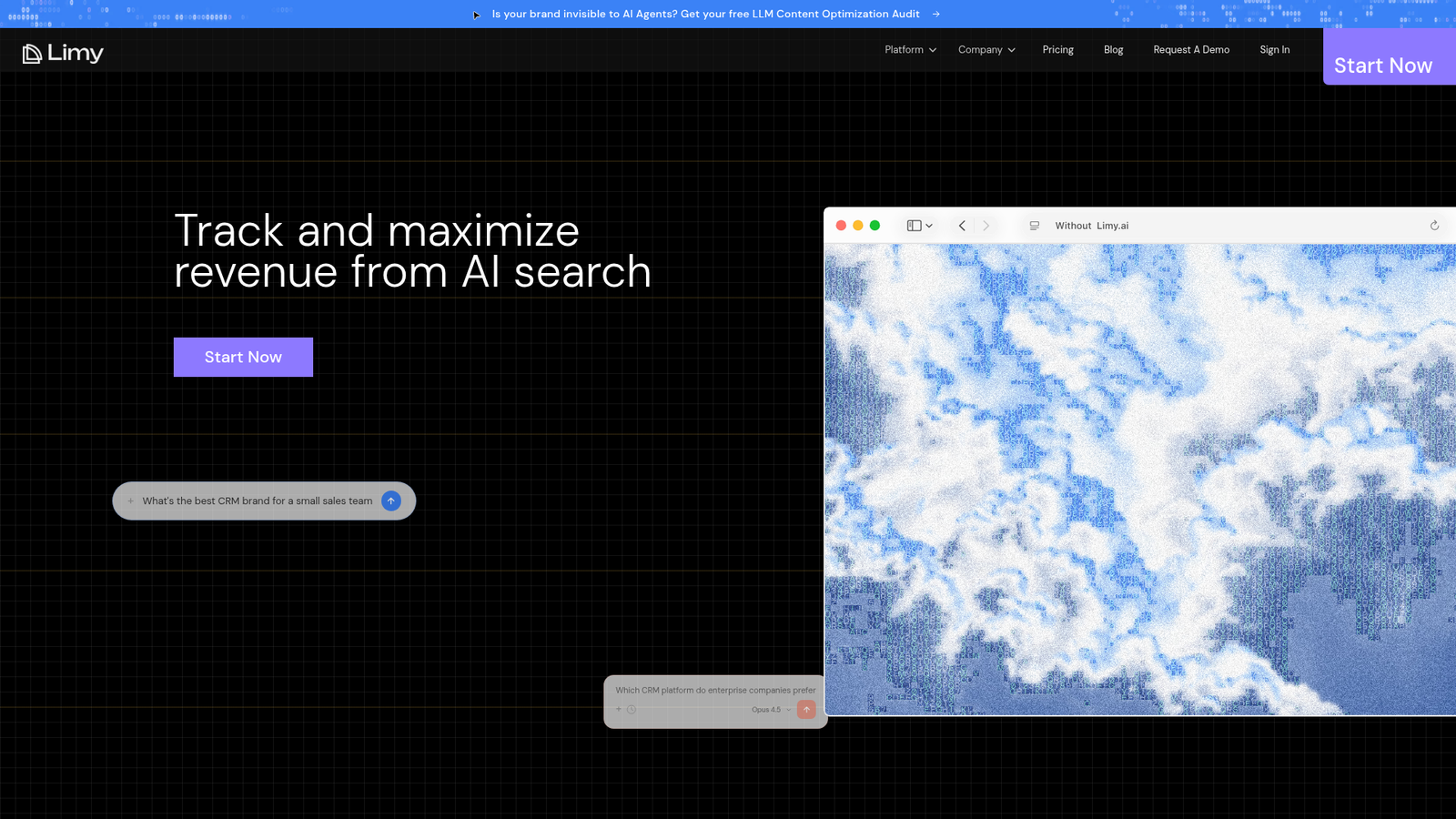Go to the Blog page

1113,50
